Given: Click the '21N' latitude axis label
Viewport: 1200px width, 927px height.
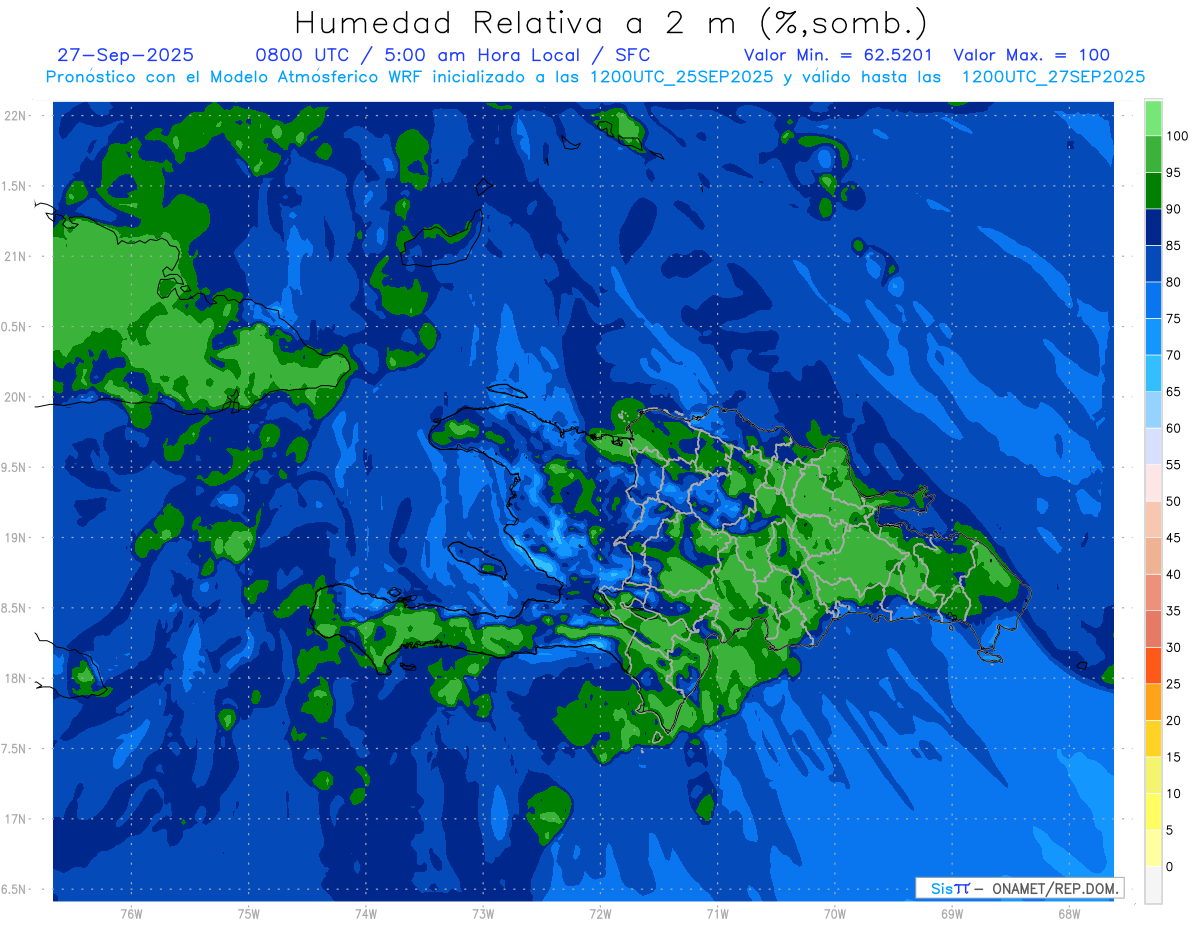Looking at the screenshot, I should click(x=15, y=256).
